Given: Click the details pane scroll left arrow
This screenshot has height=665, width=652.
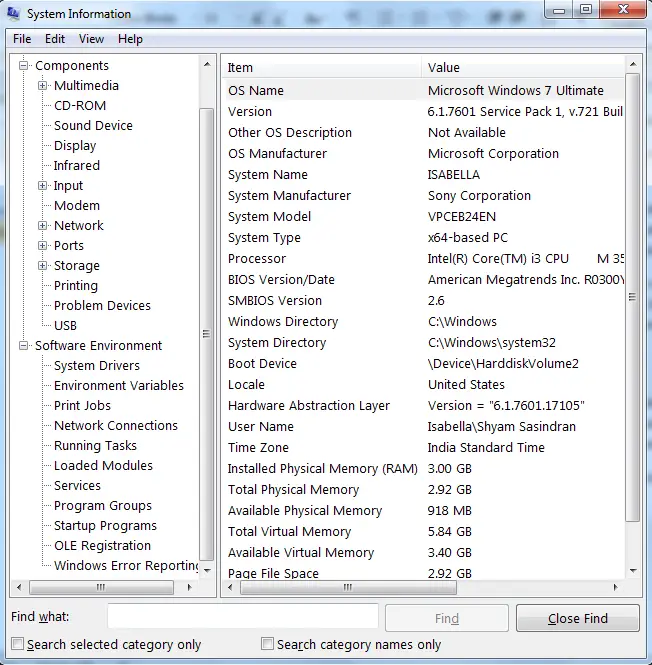Looking at the screenshot, I should click(x=230, y=587).
